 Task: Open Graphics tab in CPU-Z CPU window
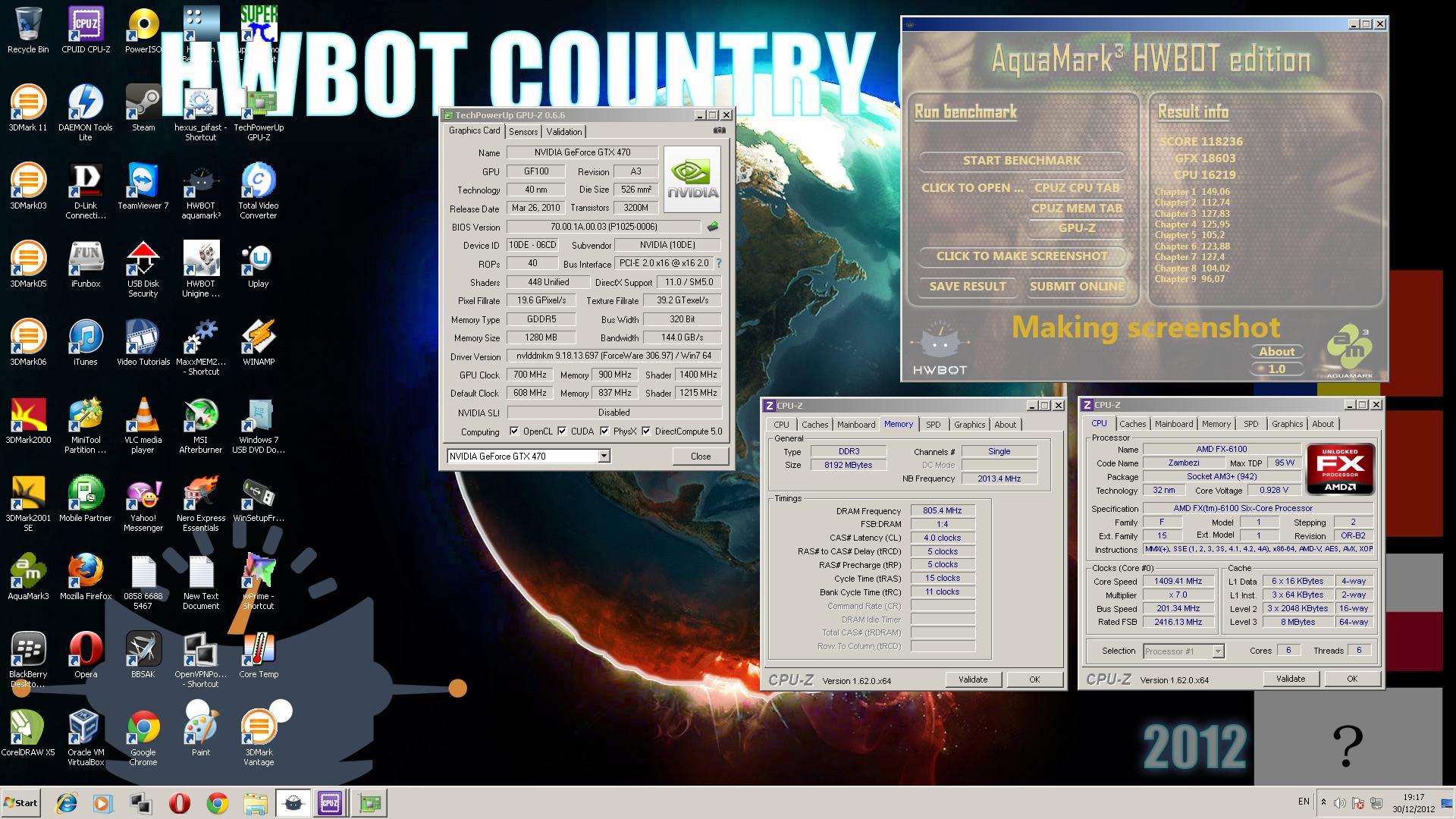(x=1287, y=424)
